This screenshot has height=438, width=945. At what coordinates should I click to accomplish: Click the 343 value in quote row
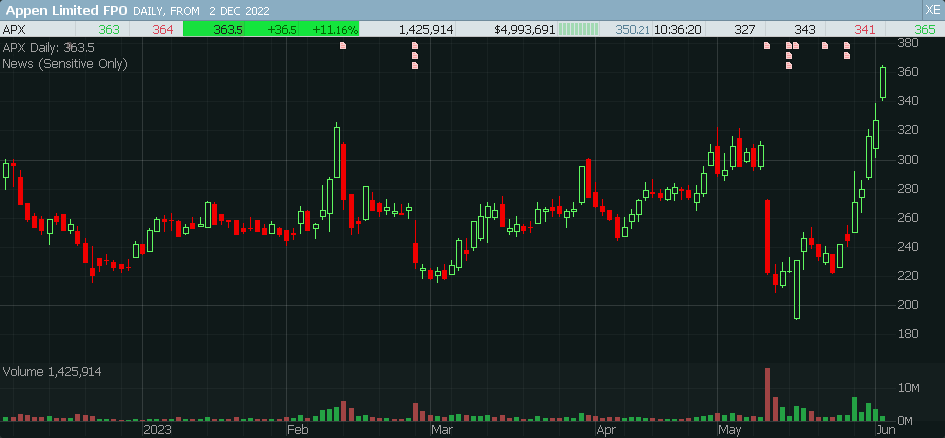(x=805, y=30)
